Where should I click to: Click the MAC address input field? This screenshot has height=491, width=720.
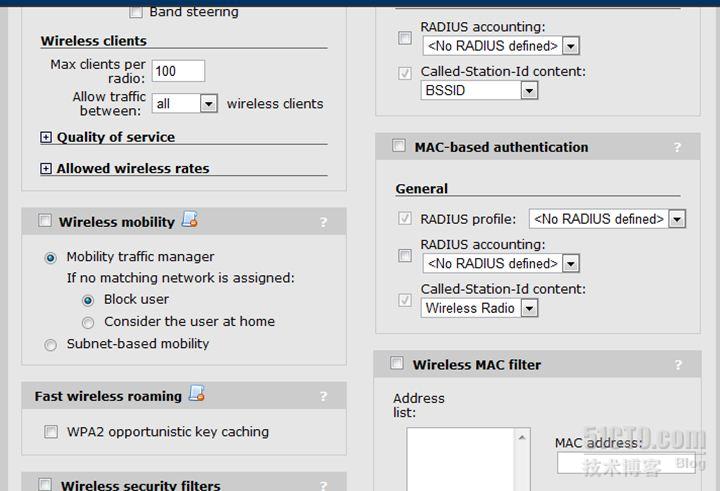pyautogui.click(x=626, y=463)
